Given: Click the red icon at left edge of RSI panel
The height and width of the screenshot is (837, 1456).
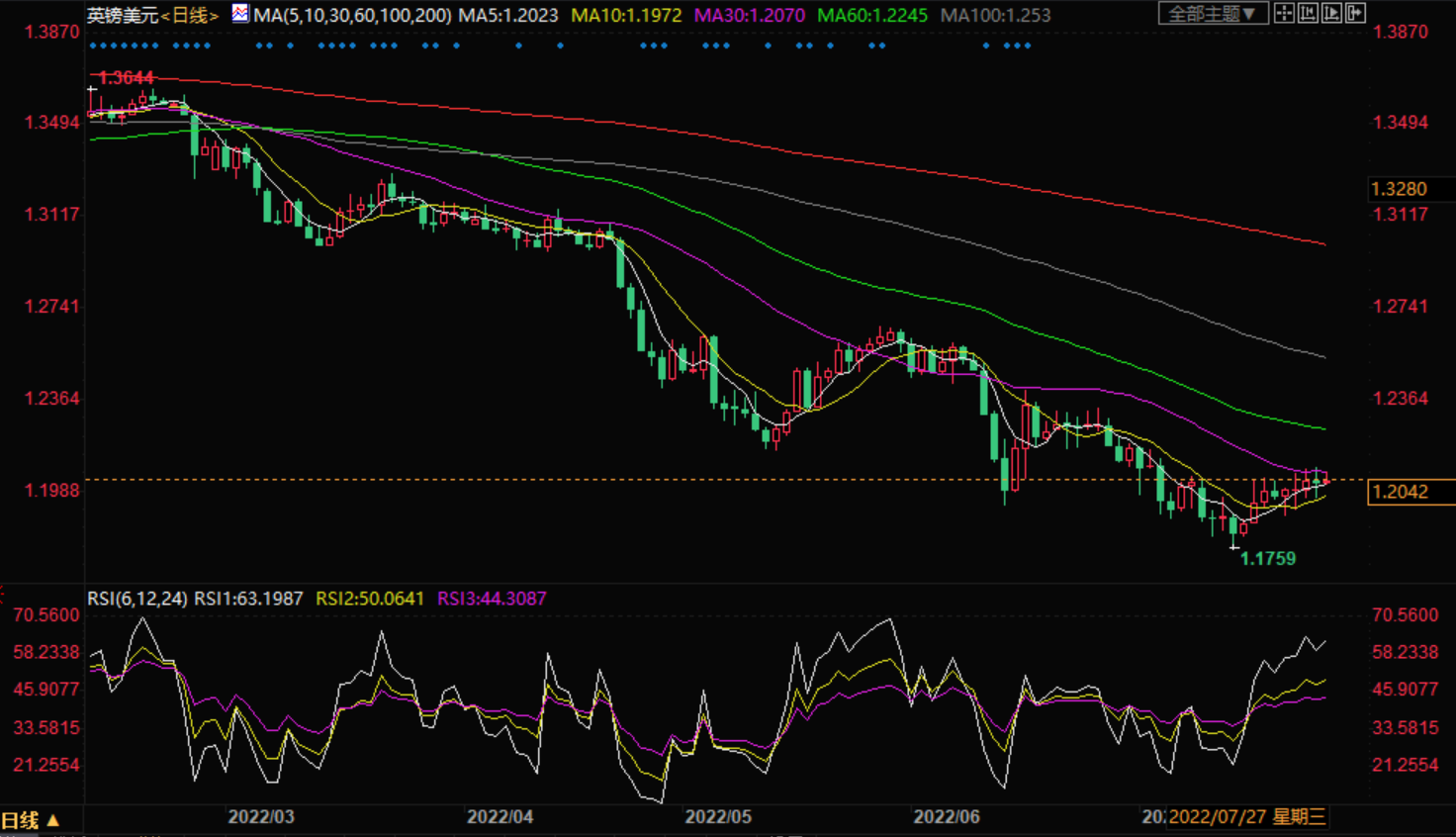Looking at the screenshot, I should (x=3, y=596).
